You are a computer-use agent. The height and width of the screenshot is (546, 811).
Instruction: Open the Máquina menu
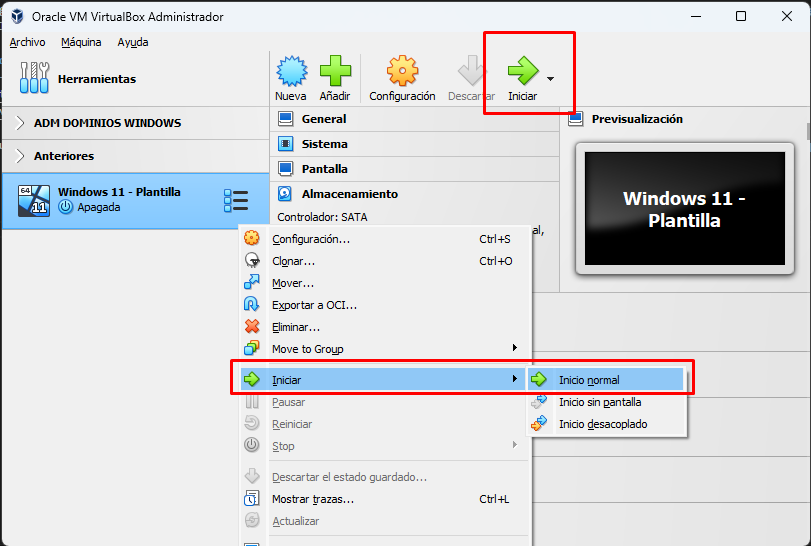[81, 42]
